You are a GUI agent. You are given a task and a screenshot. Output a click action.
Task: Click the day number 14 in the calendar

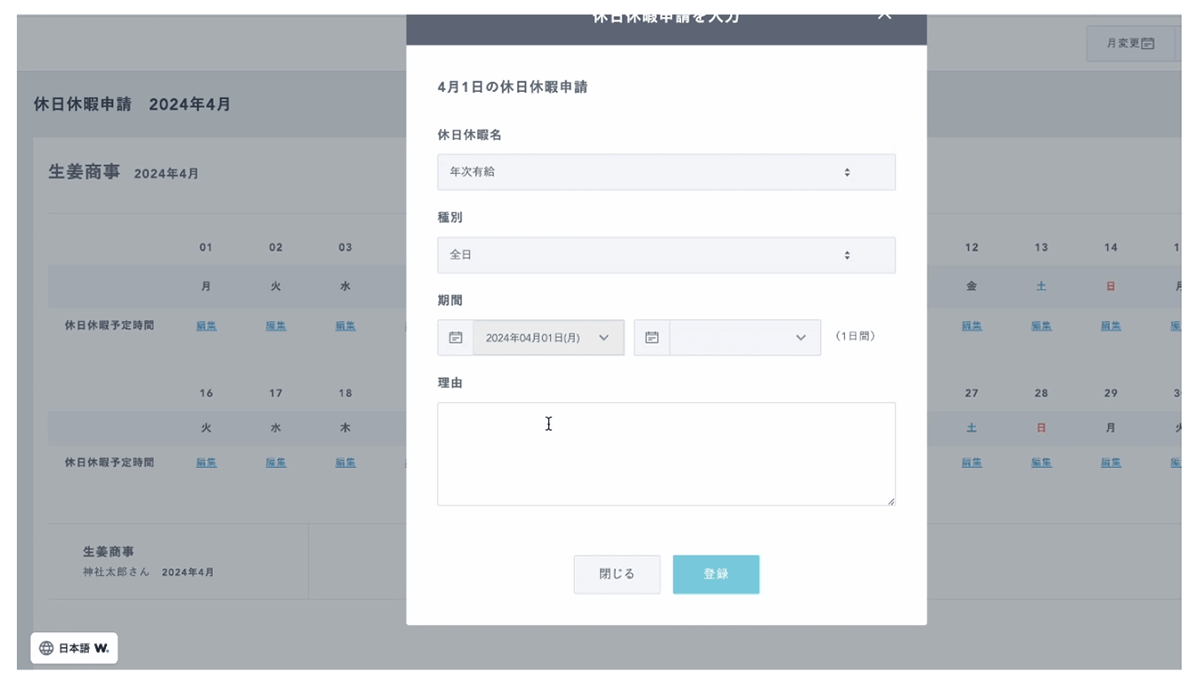coord(1111,248)
